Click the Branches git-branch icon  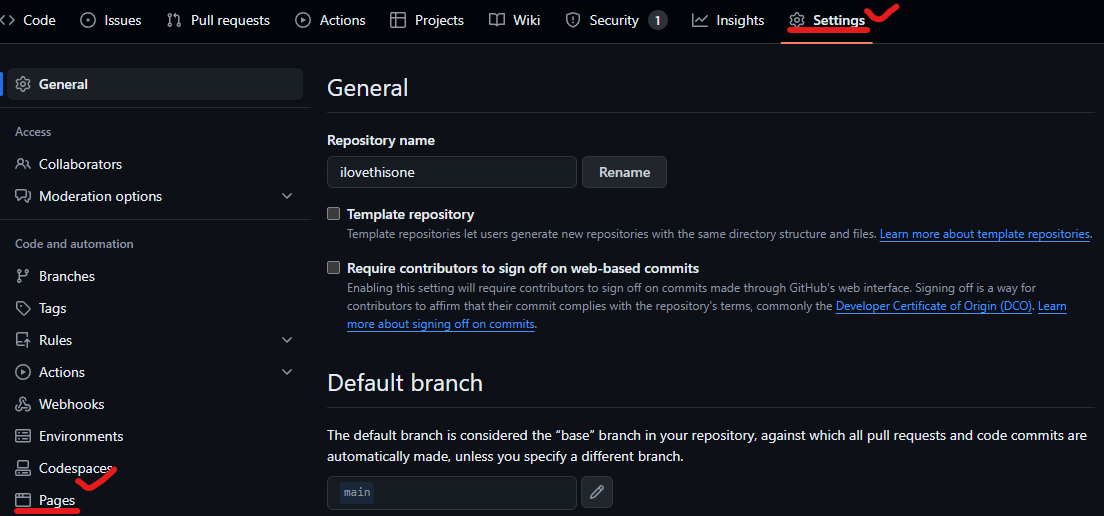pyautogui.click(x=23, y=276)
